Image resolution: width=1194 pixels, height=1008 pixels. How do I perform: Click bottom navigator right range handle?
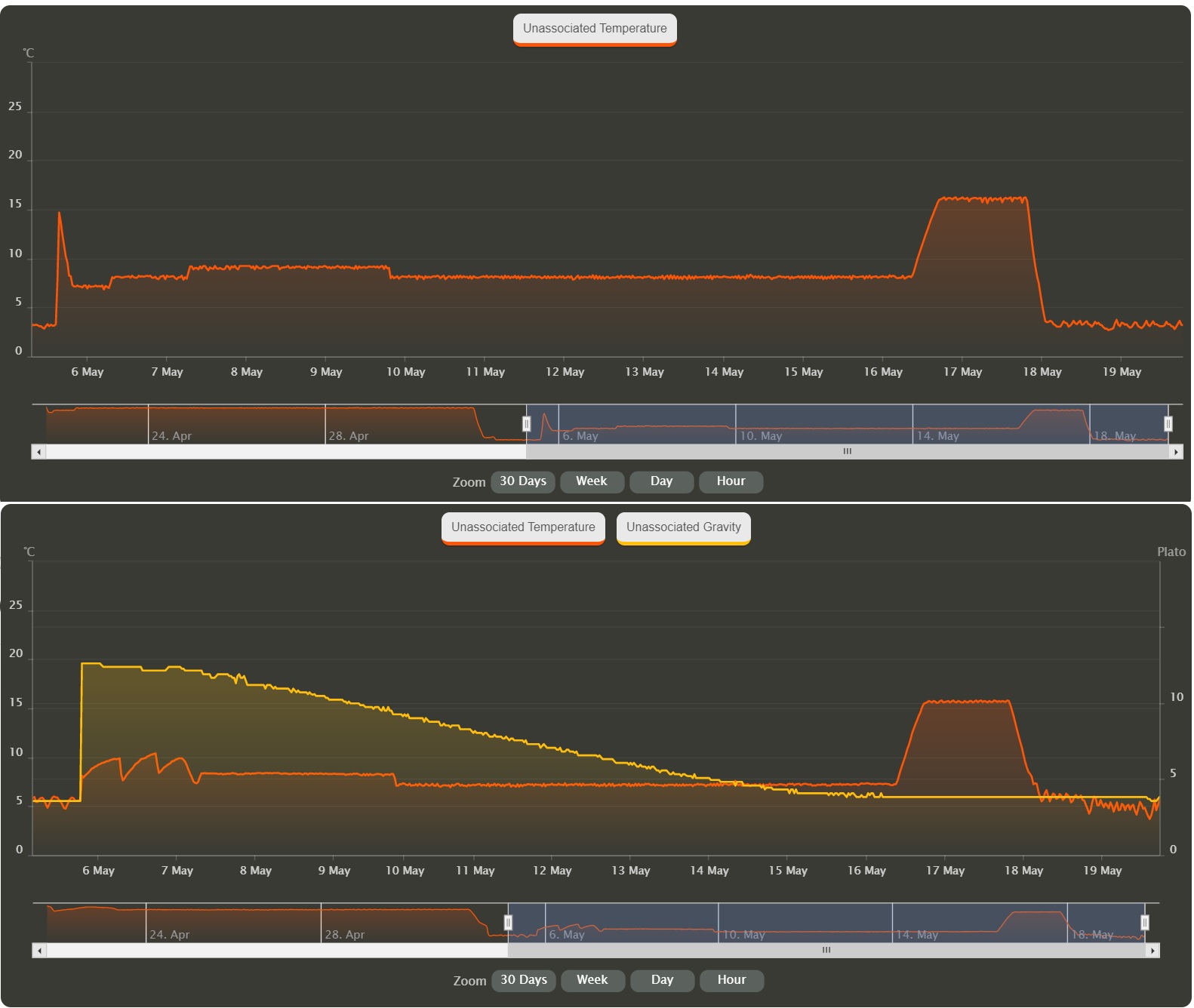(x=1144, y=923)
